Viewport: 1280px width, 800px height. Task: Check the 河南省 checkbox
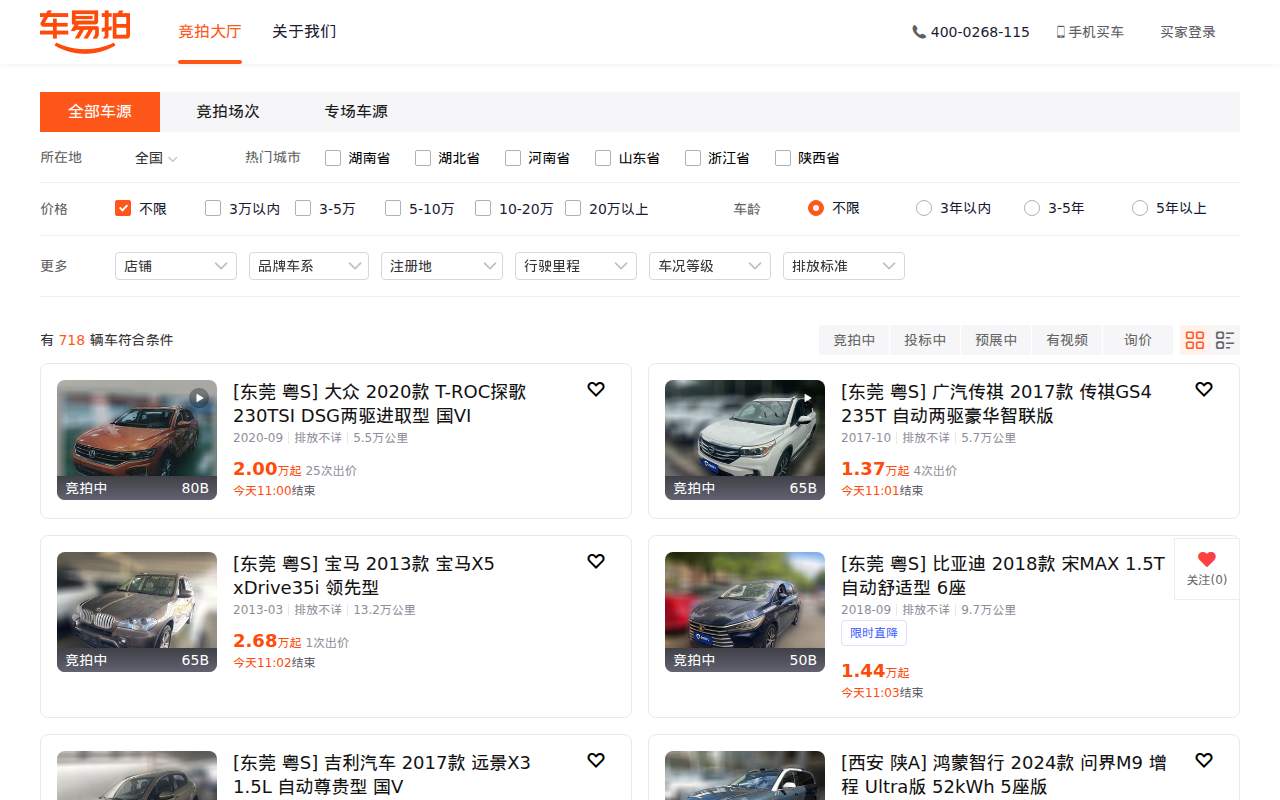point(513,158)
